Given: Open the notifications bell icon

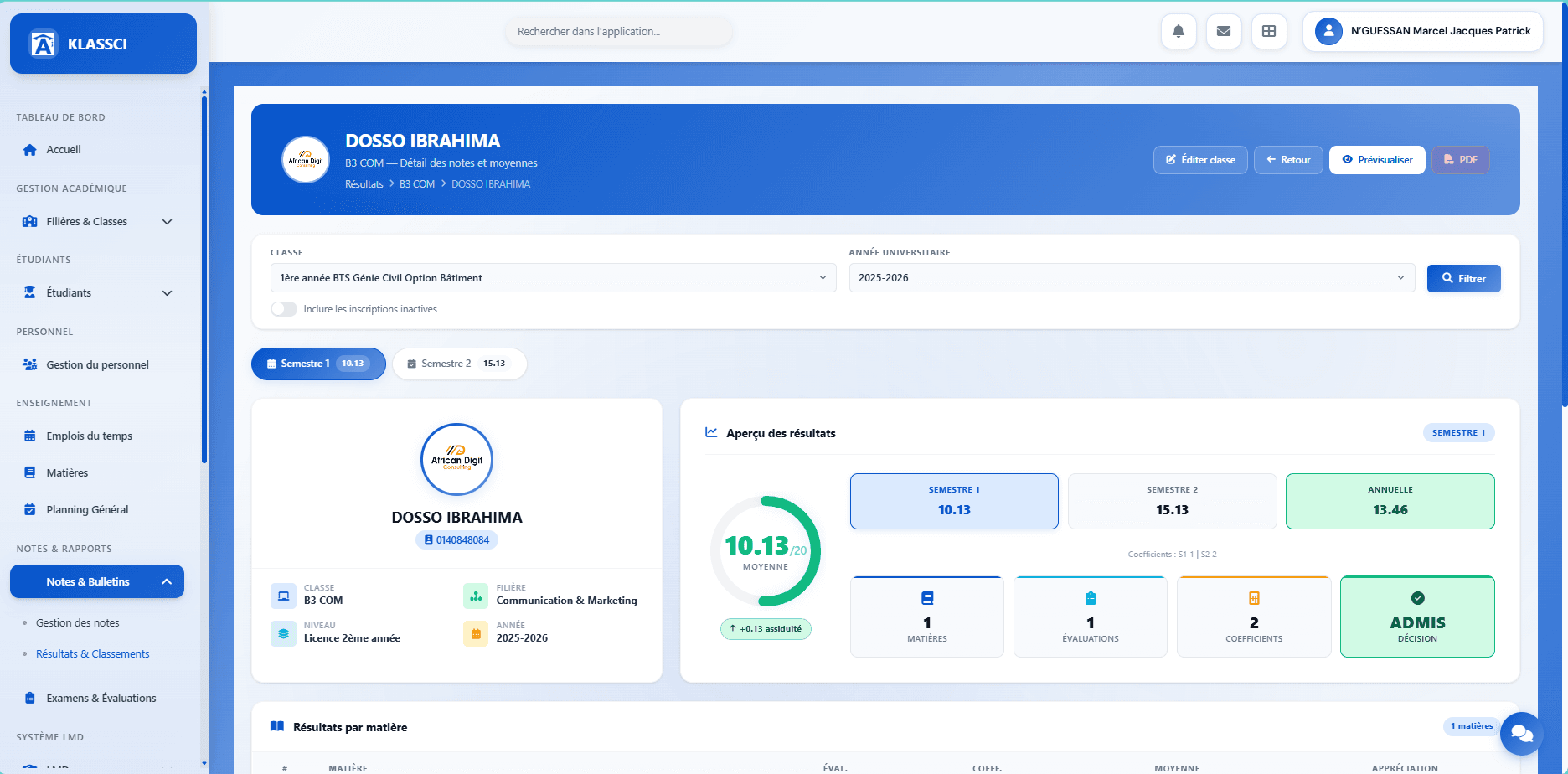Looking at the screenshot, I should click(x=1179, y=32).
